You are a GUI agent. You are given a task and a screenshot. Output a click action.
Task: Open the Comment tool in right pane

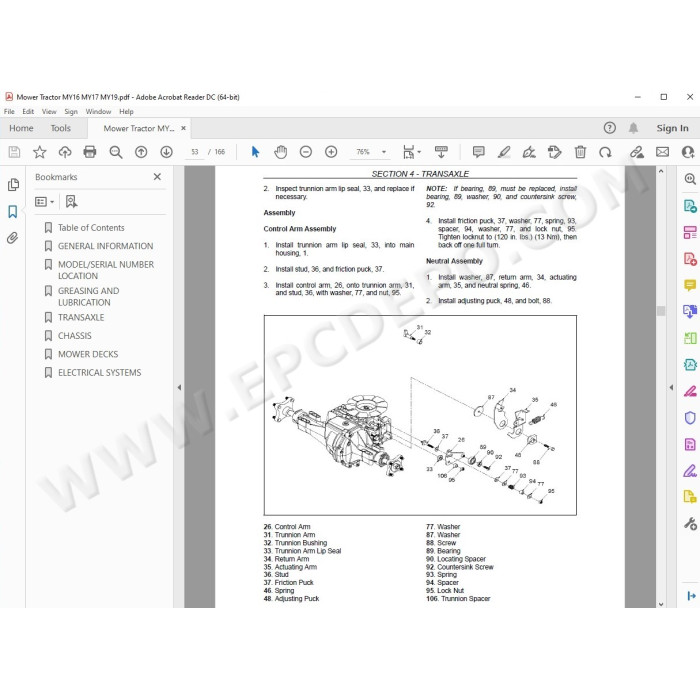(x=690, y=285)
